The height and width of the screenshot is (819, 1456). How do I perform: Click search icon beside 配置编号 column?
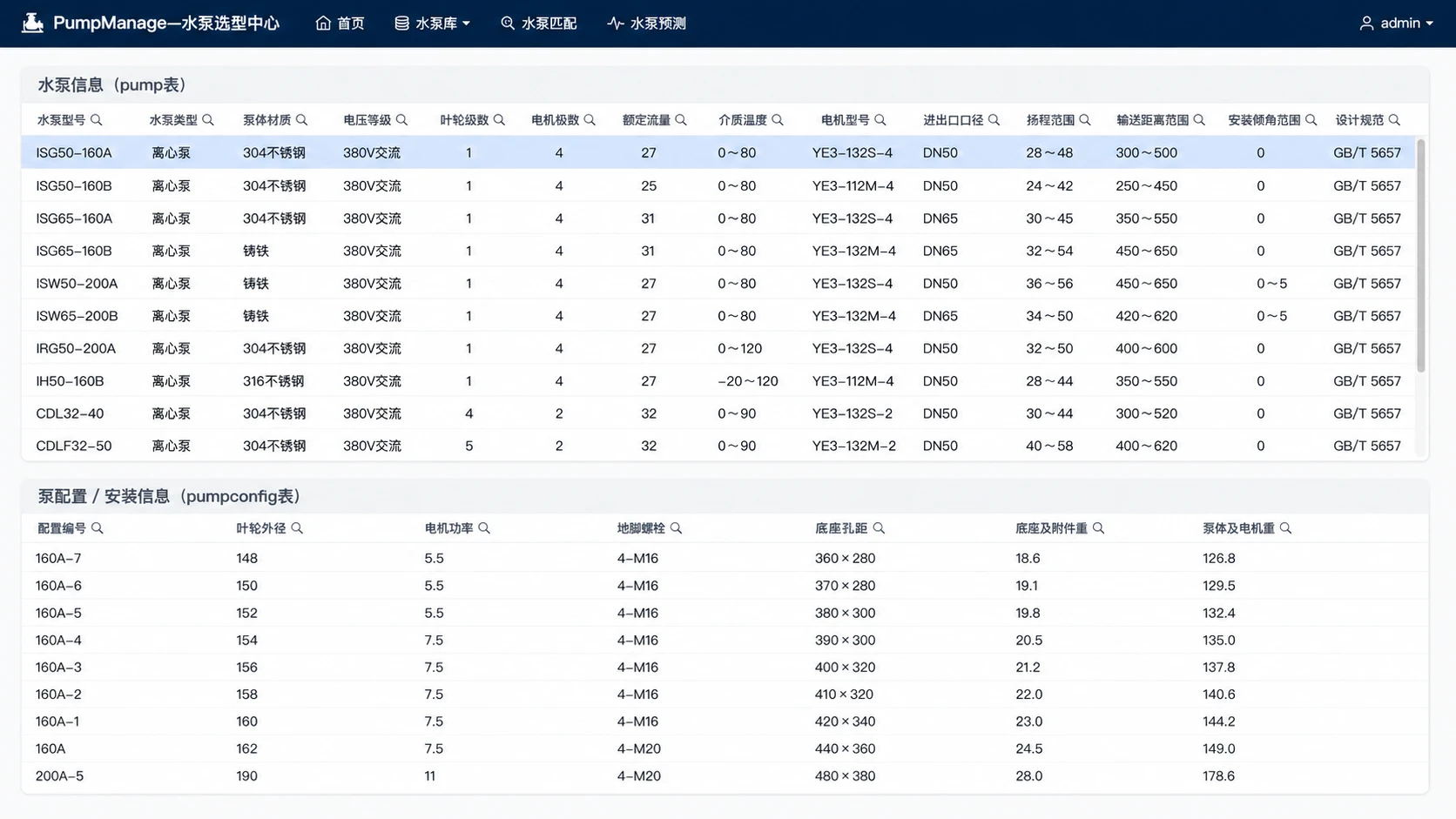click(x=98, y=528)
